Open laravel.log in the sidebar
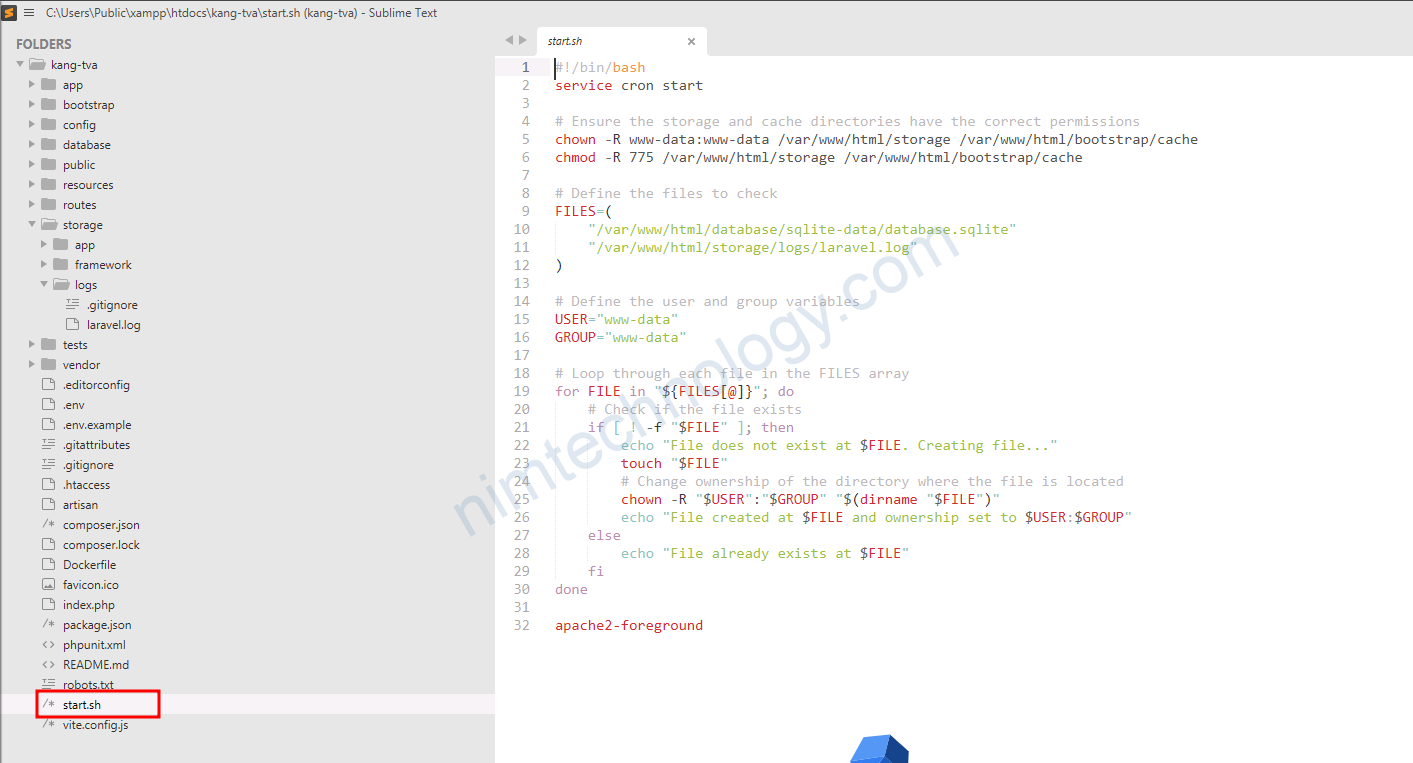This screenshot has height=763, width=1413. point(113,325)
